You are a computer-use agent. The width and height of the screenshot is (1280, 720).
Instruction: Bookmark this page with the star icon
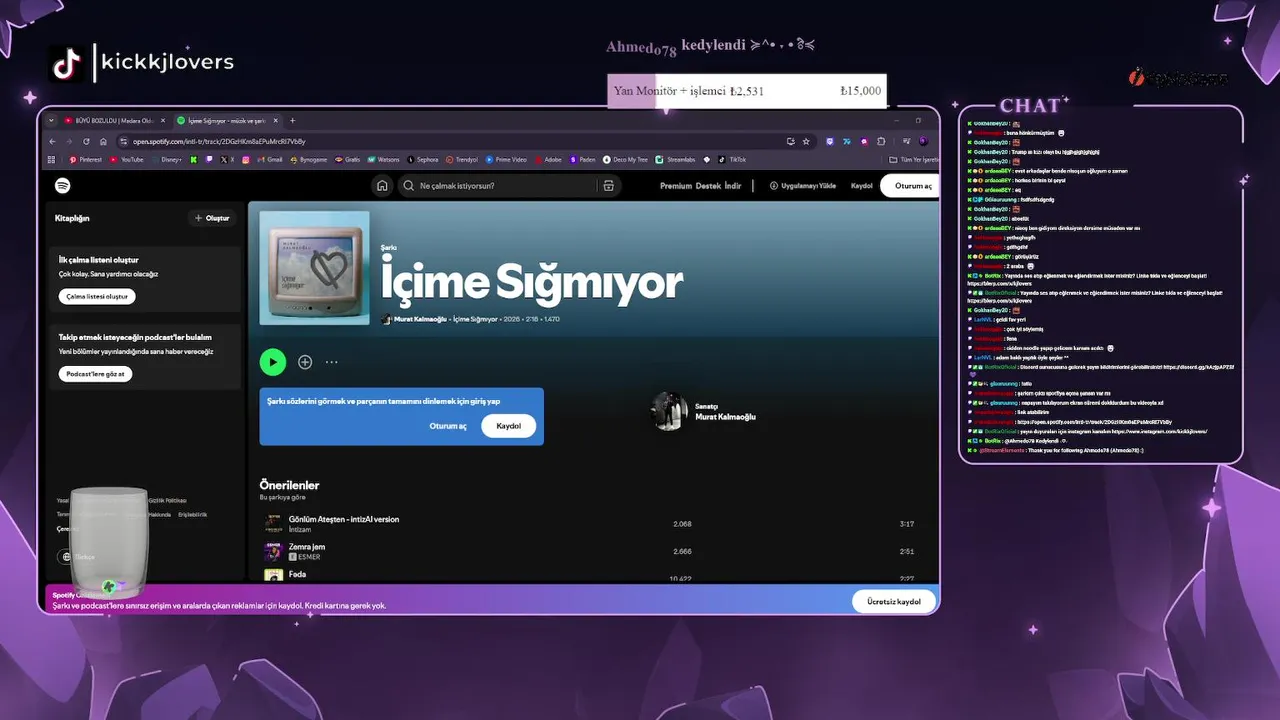click(x=806, y=141)
